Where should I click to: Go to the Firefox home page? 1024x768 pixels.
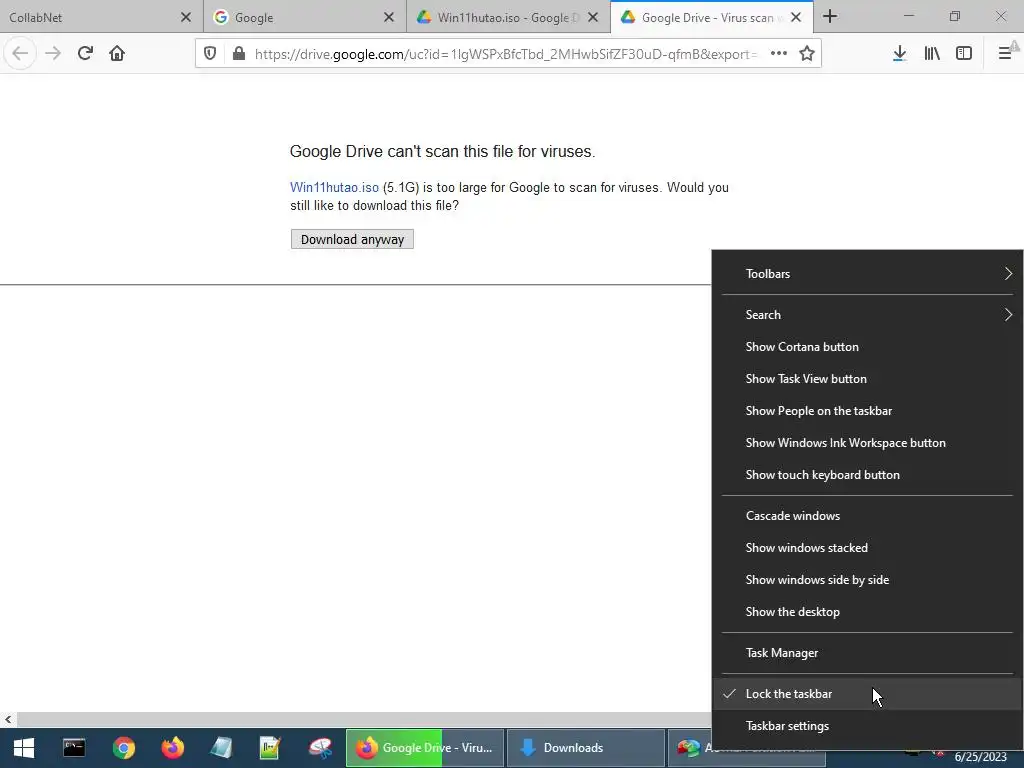[117, 54]
